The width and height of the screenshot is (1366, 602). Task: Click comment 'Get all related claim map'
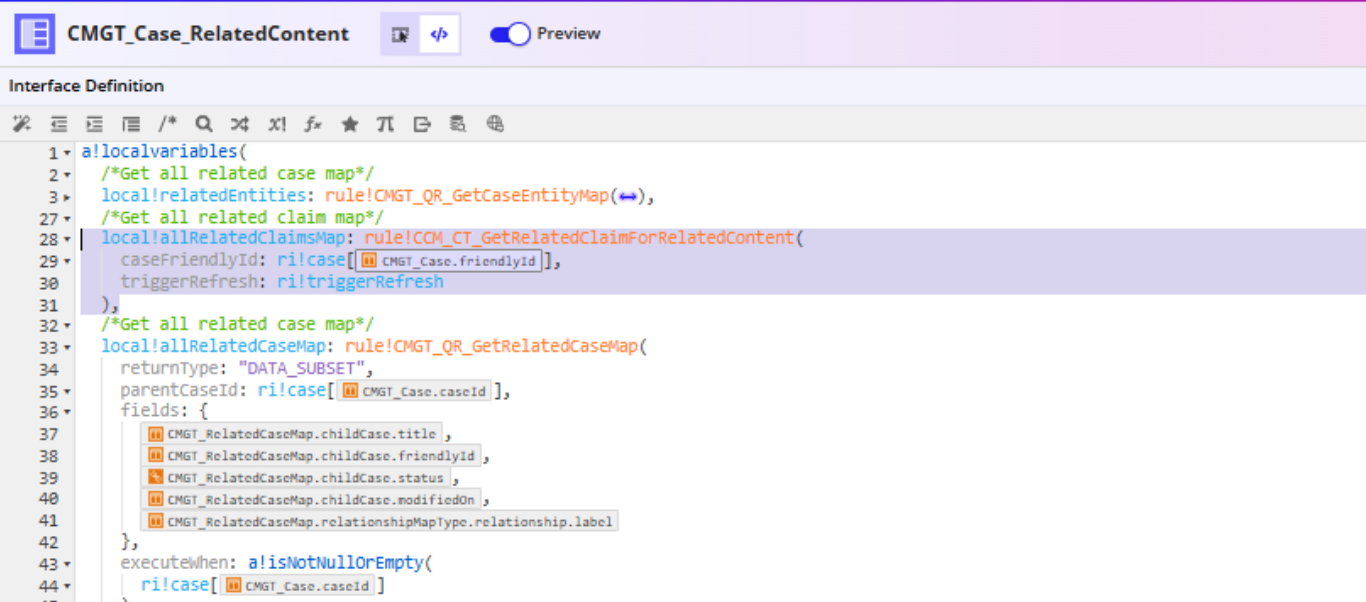pos(243,217)
